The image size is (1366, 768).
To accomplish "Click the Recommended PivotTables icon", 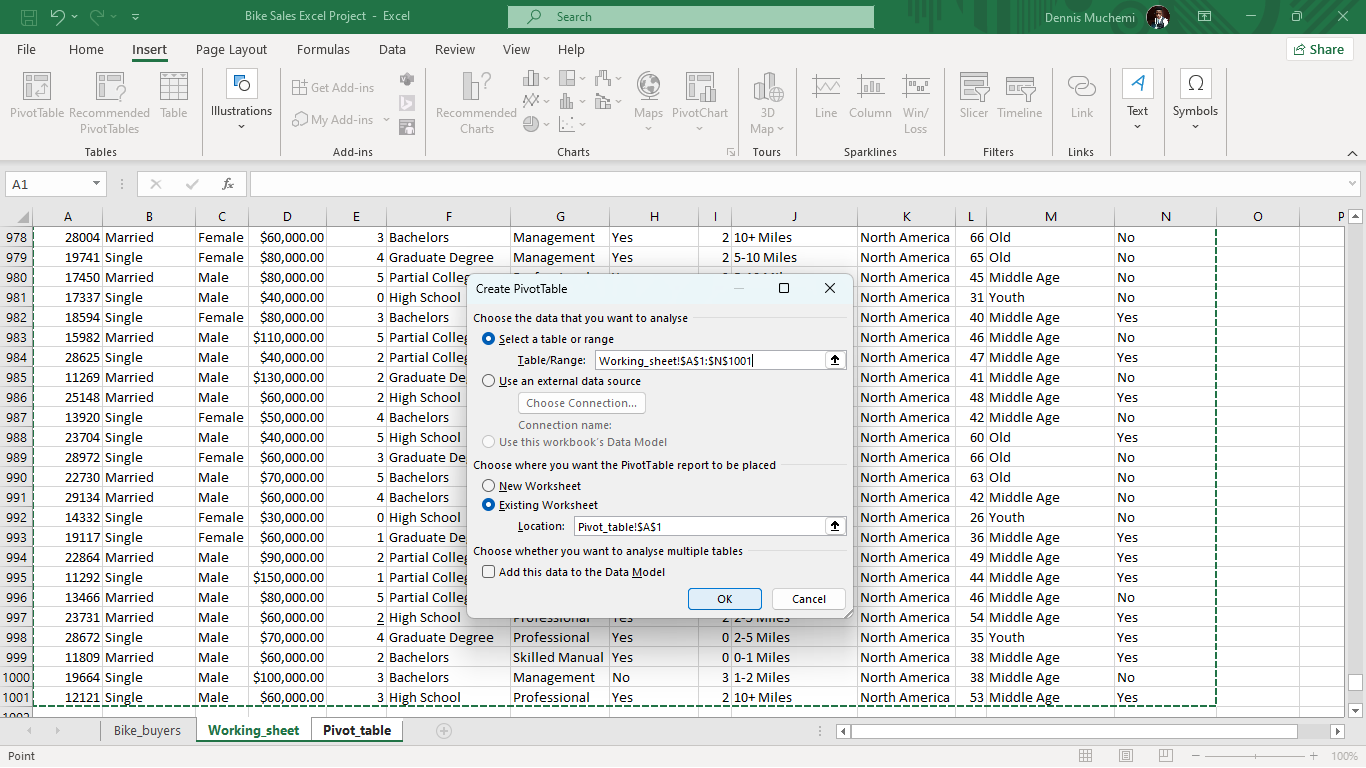I will [109, 87].
